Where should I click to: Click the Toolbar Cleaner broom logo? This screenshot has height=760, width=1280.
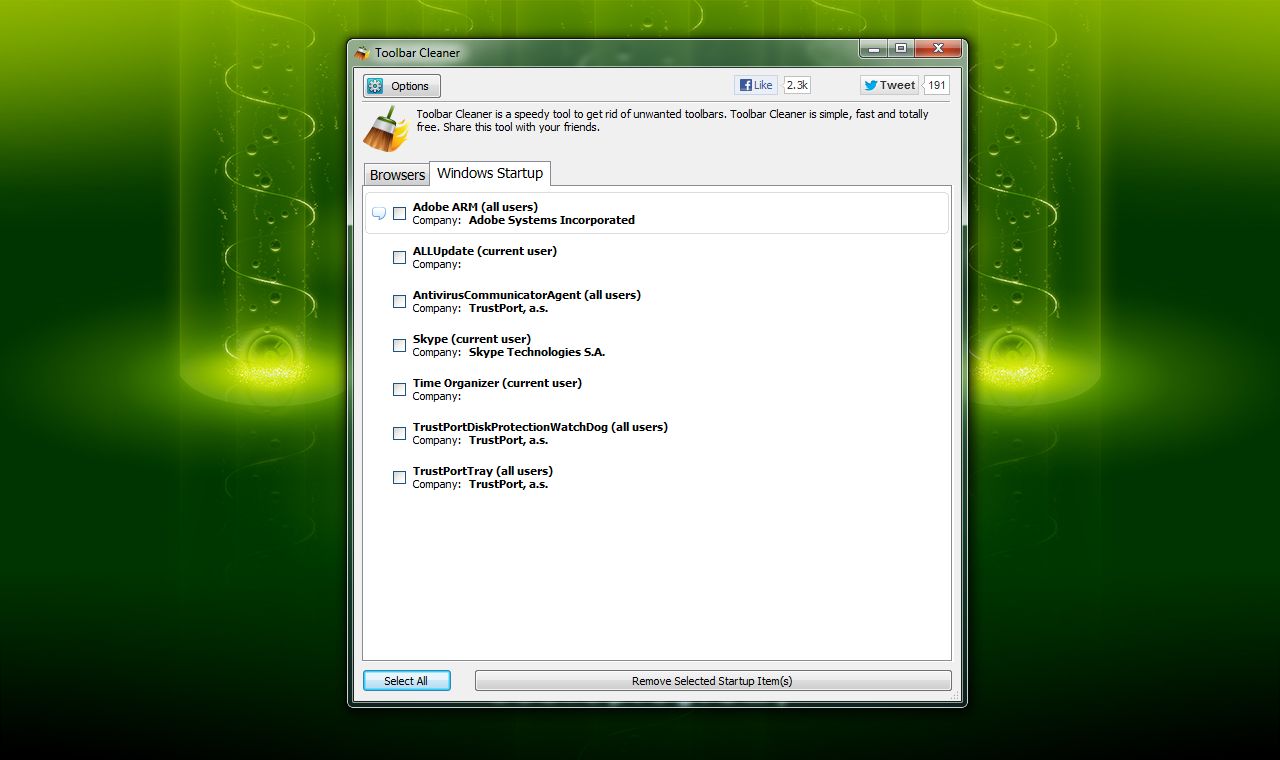(x=386, y=128)
